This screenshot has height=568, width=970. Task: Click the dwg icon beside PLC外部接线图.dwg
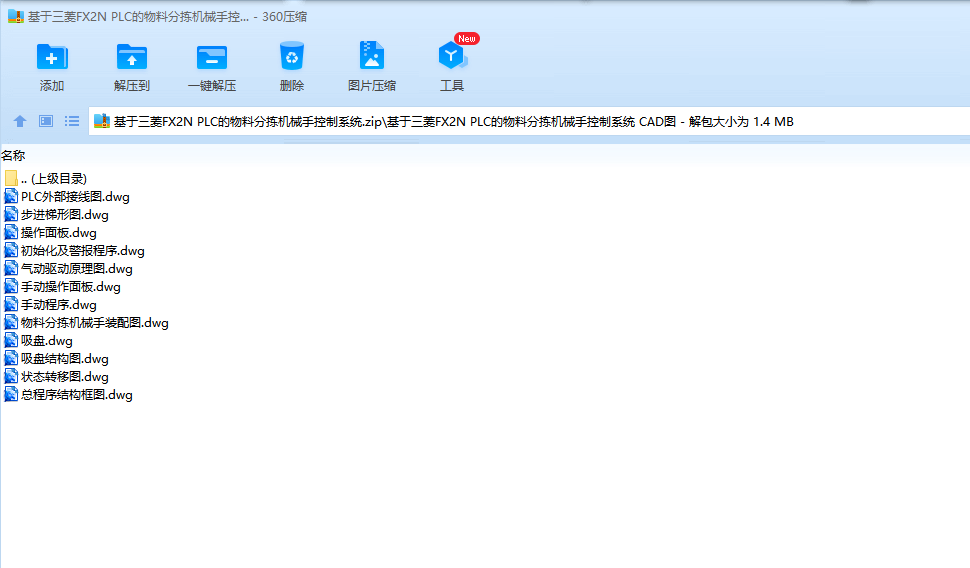(11, 197)
